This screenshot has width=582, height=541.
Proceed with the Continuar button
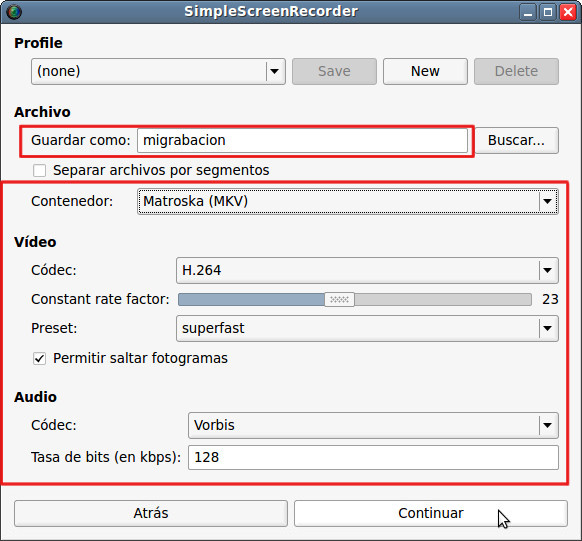click(431, 513)
